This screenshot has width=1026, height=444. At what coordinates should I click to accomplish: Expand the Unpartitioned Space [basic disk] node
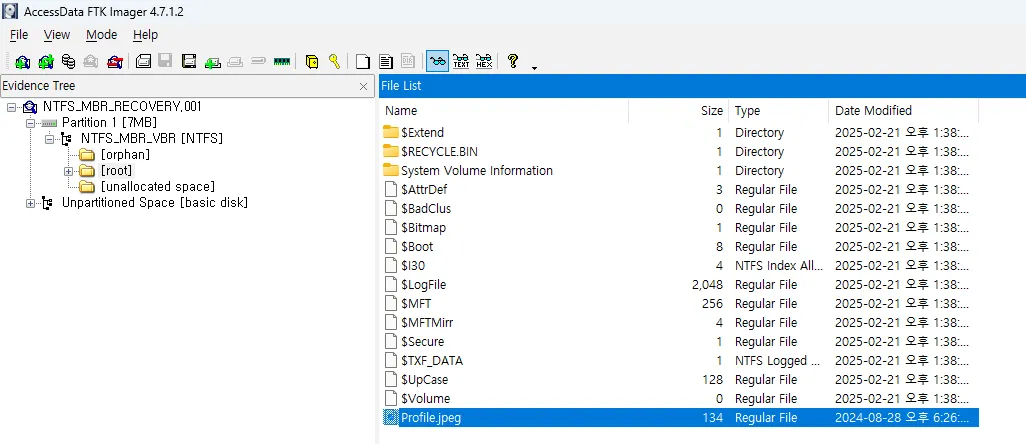30,203
